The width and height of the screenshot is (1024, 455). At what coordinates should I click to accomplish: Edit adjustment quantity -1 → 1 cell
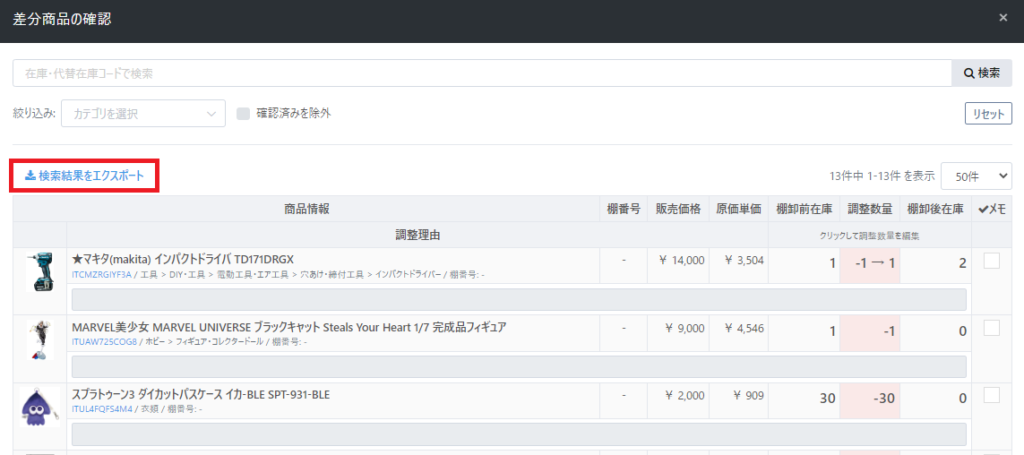pyautogui.click(x=870, y=264)
